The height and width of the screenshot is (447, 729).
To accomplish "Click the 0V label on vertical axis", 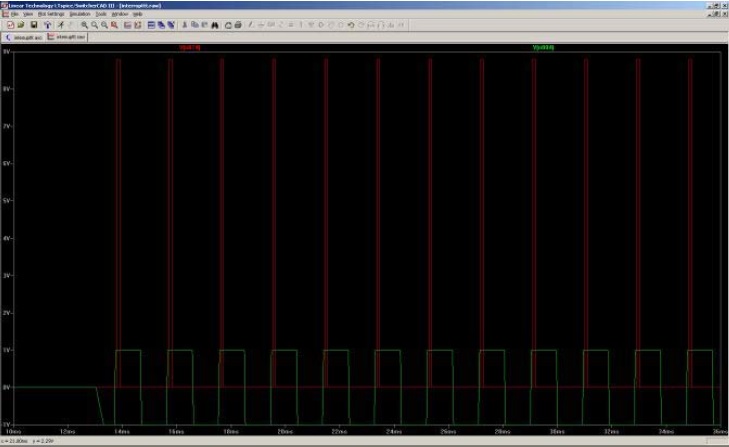I will [x=7, y=387].
